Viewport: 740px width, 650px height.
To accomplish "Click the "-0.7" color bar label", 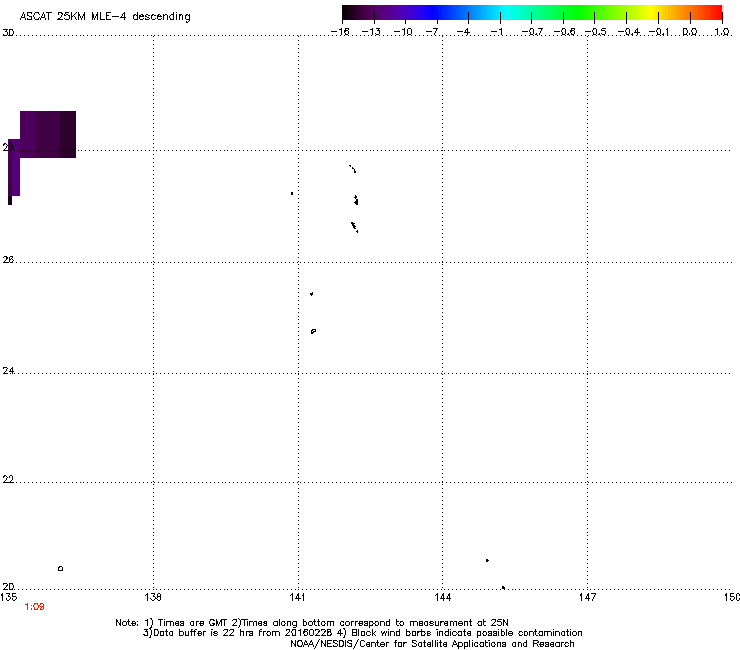I will pos(532,32).
